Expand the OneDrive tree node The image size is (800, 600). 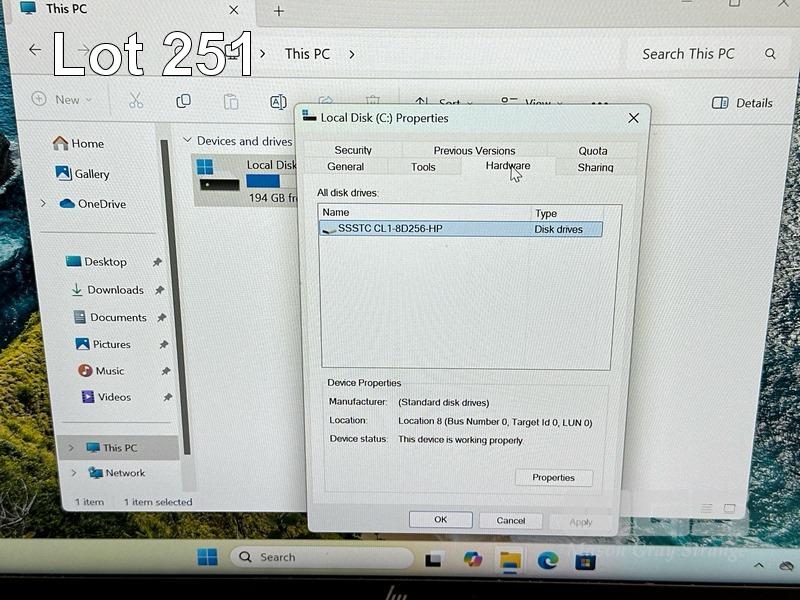43,204
